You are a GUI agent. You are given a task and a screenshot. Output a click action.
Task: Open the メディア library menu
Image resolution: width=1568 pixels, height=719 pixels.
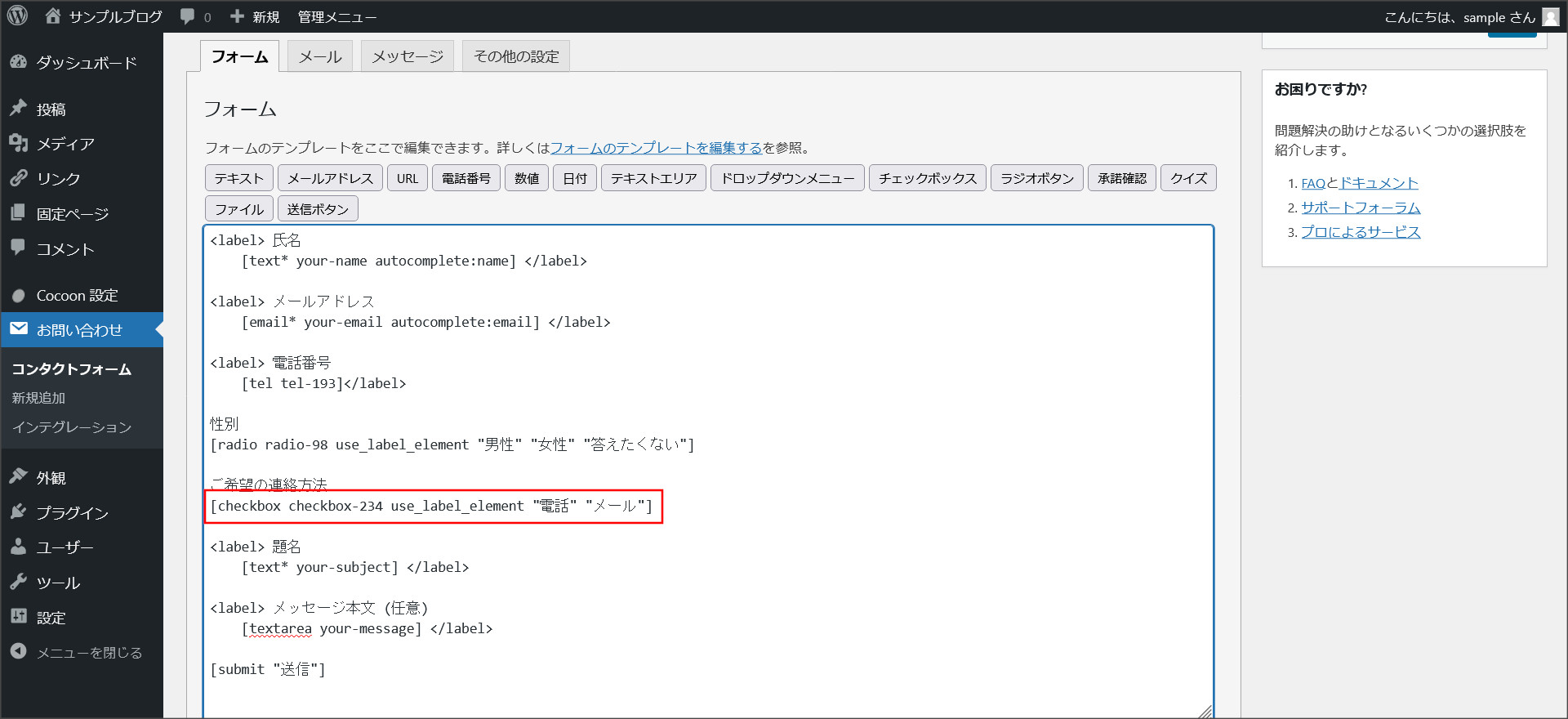click(65, 144)
